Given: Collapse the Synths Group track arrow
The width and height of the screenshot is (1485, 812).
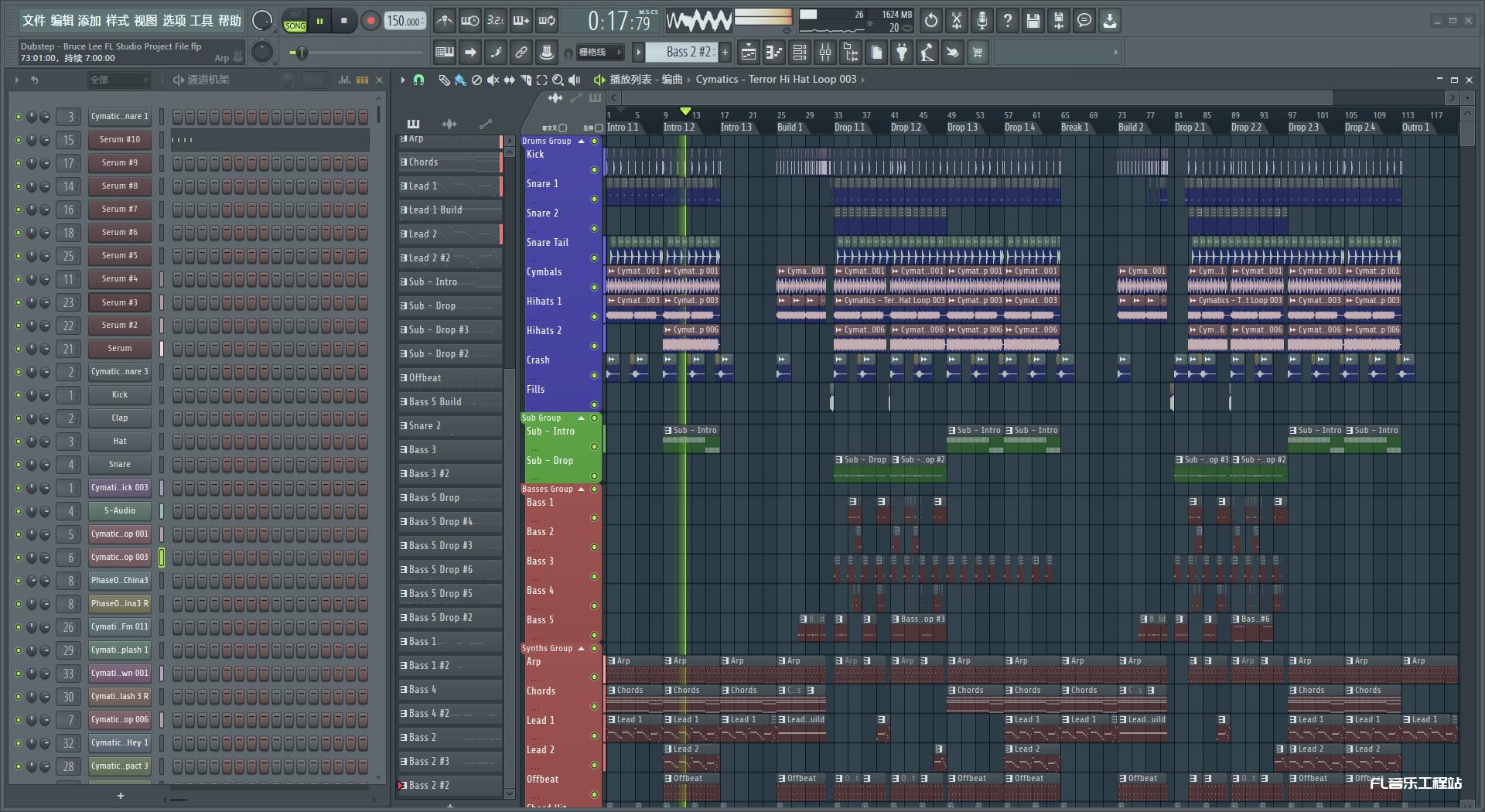Looking at the screenshot, I should tap(582, 649).
